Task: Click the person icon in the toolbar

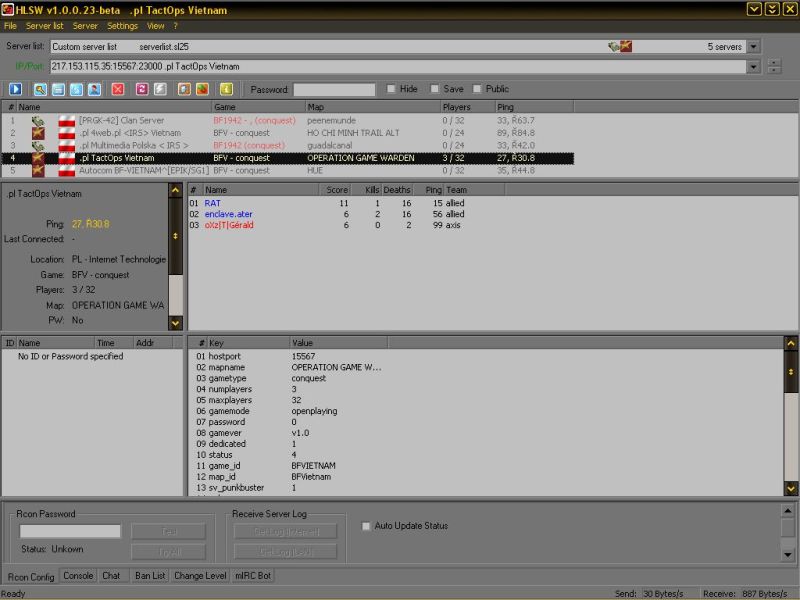Action: click(94, 89)
